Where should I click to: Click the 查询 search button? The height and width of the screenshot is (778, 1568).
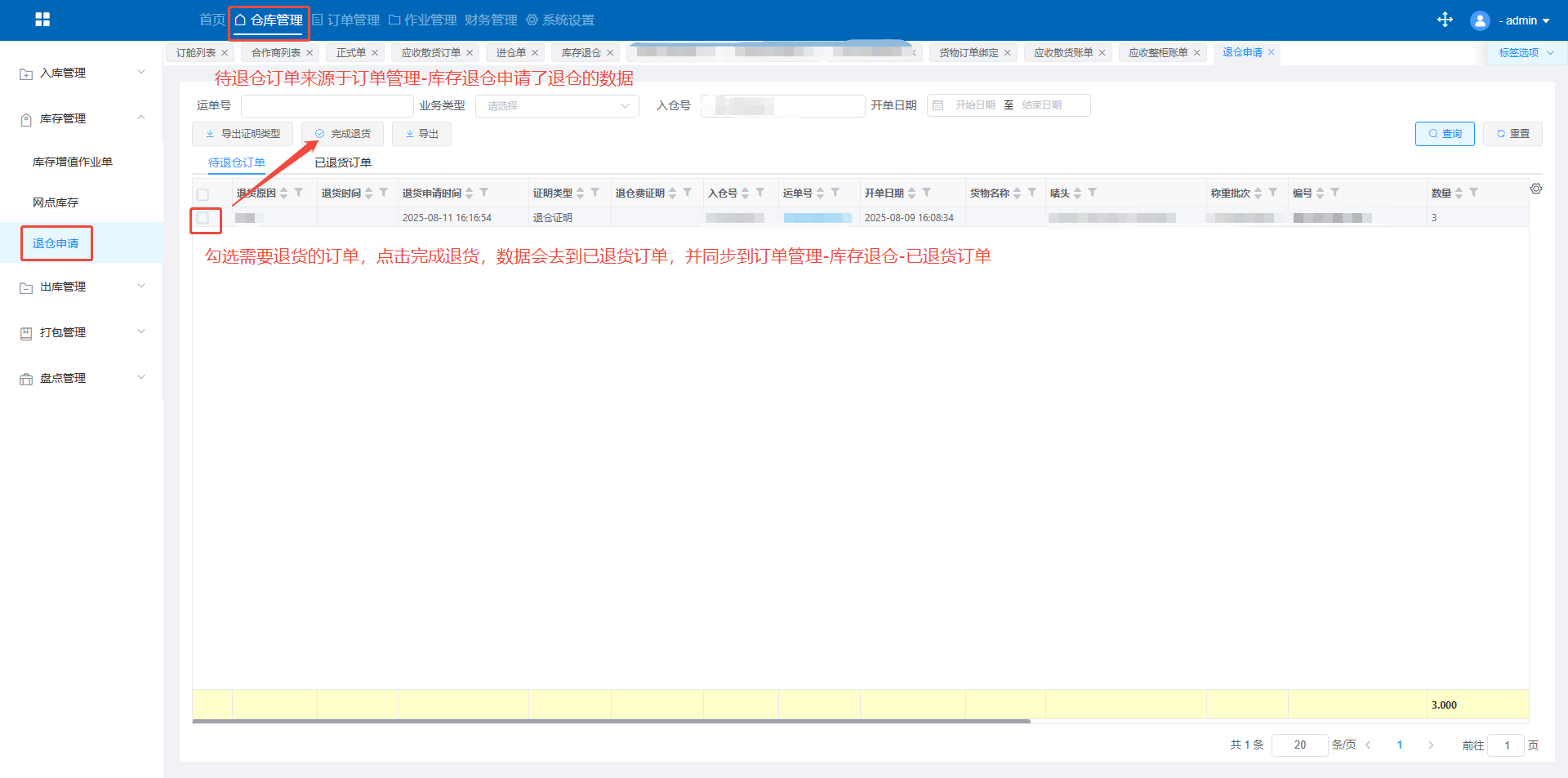(x=1444, y=134)
